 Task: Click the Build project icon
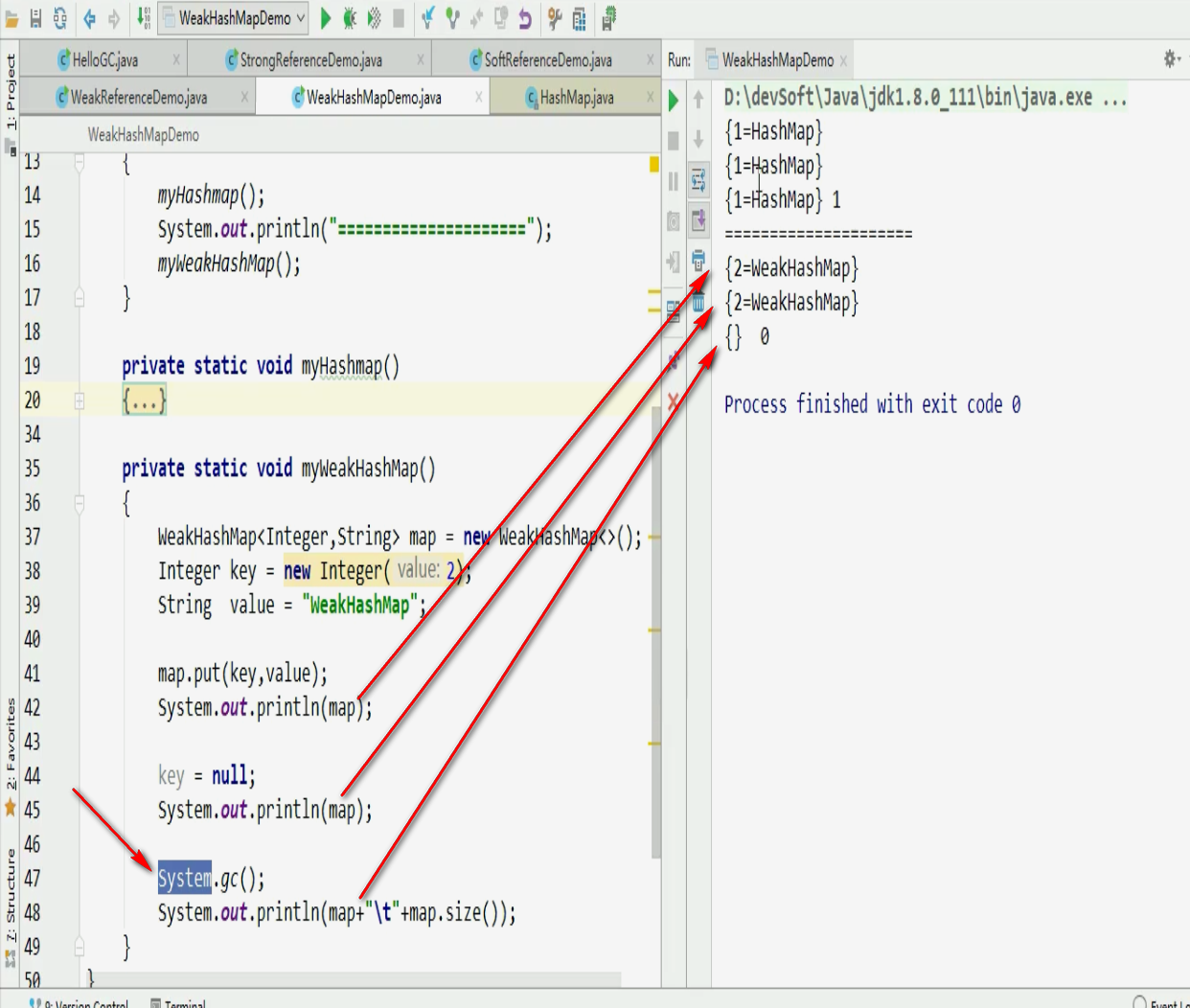click(x=143, y=17)
